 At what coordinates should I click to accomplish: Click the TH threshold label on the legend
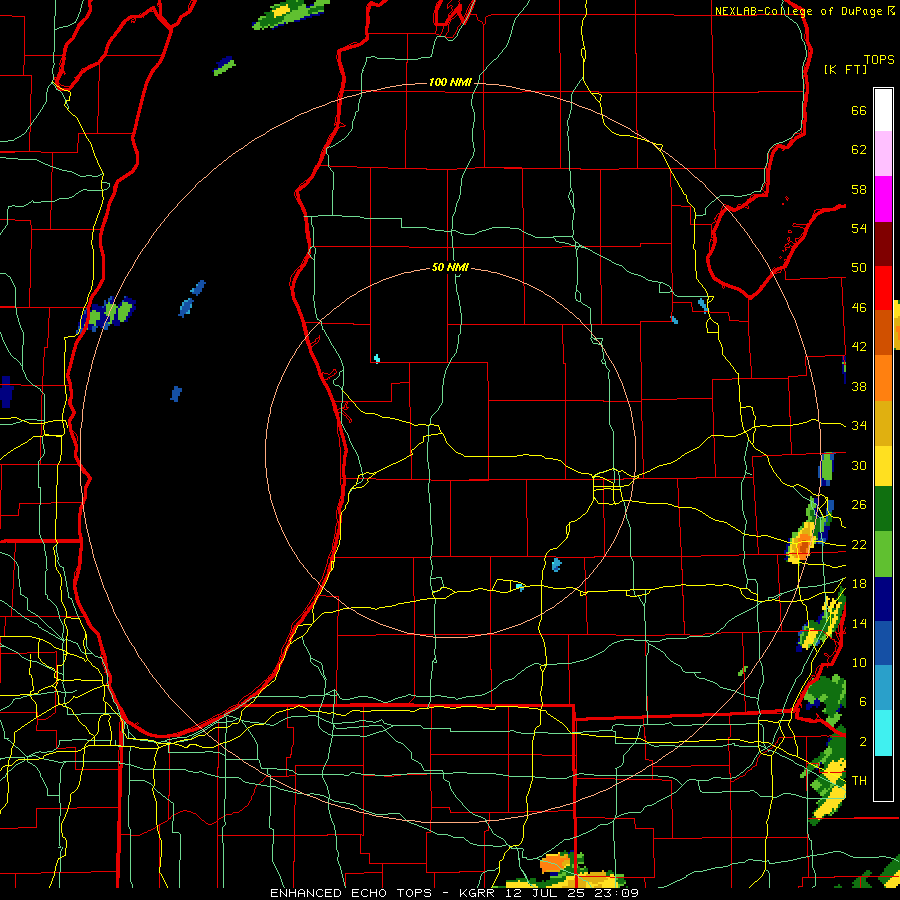859,781
